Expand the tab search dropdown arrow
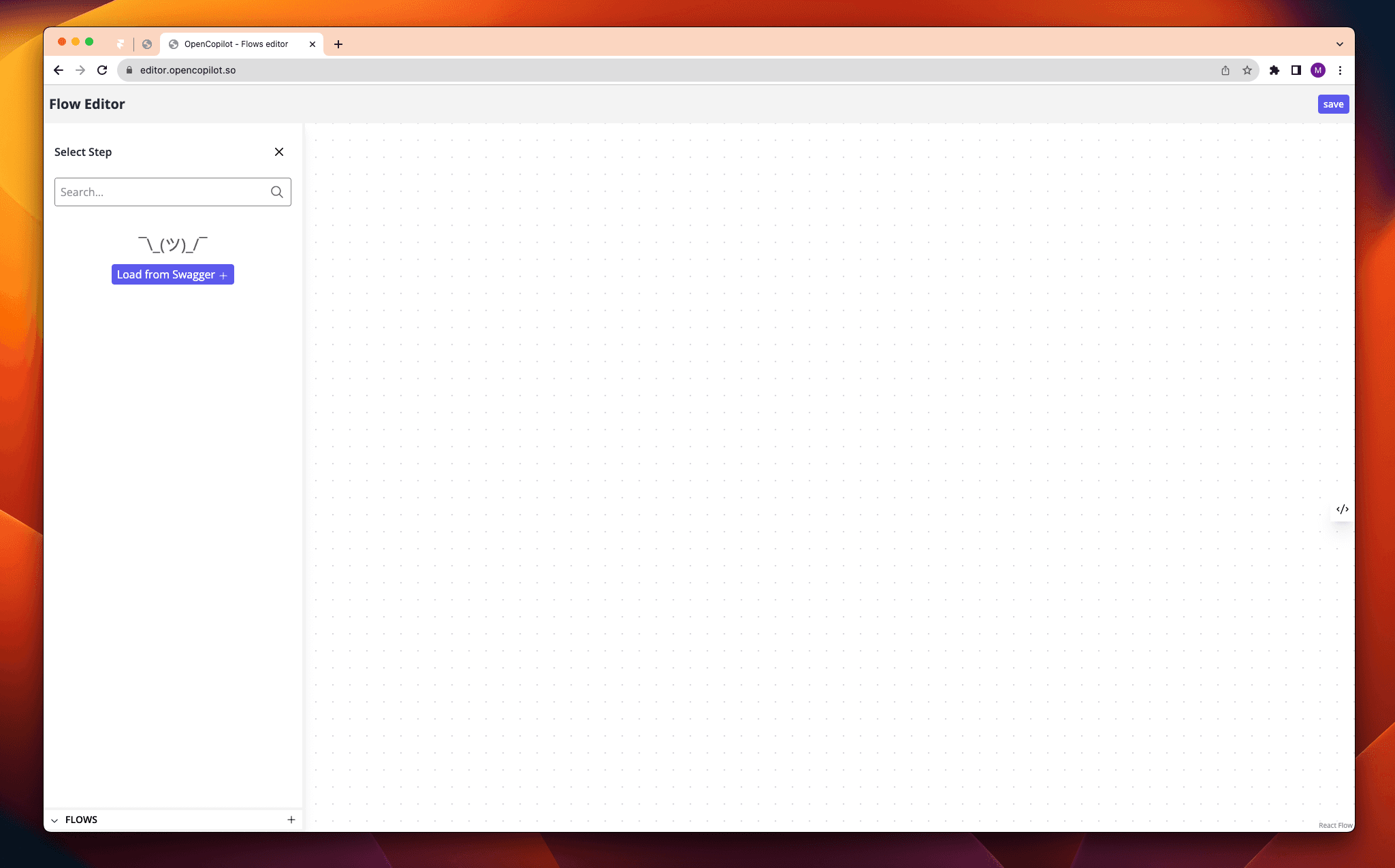Viewport: 1395px width, 868px height. pyautogui.click(x=1339, y=44)
